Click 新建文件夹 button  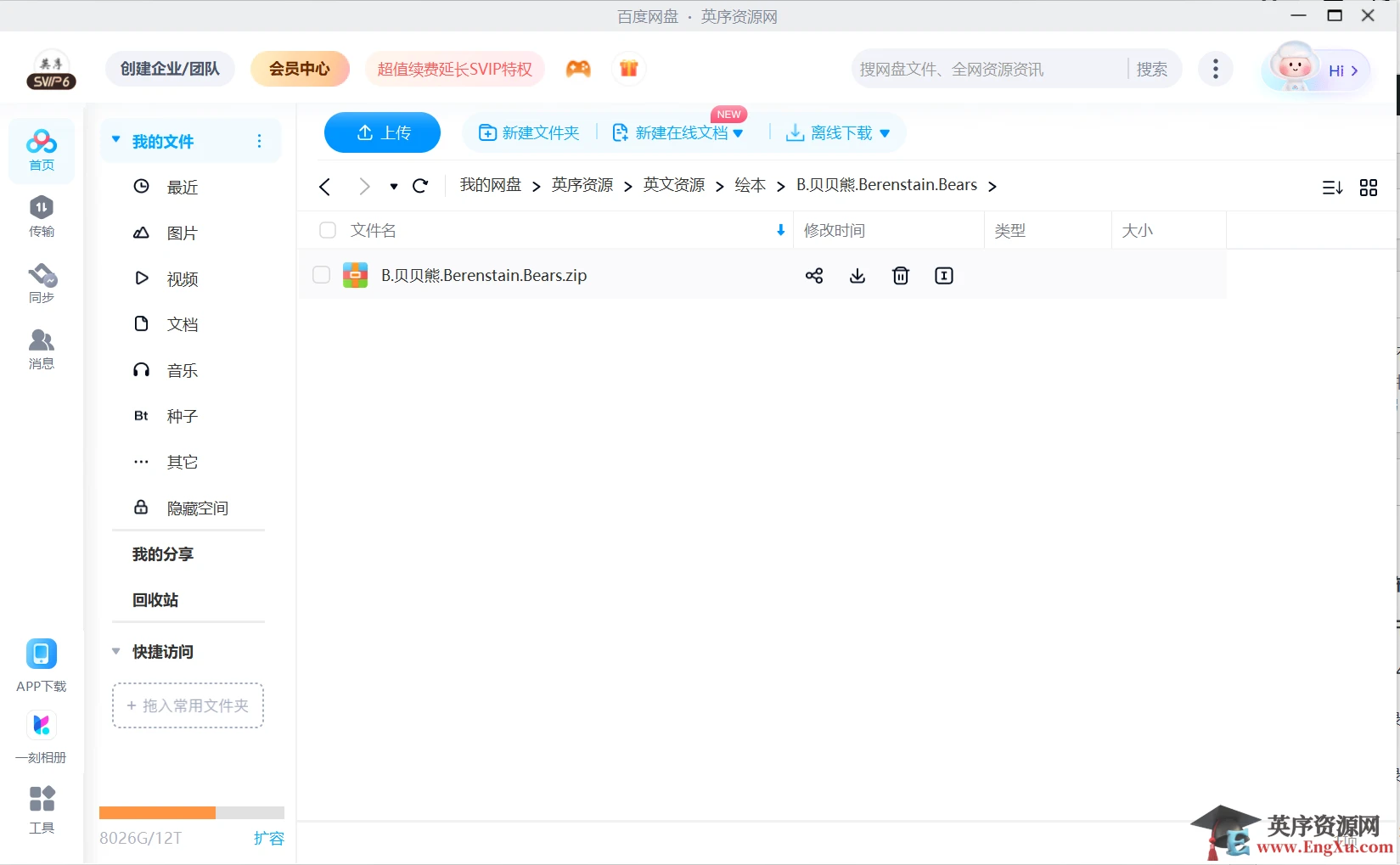tap(529, 132)
